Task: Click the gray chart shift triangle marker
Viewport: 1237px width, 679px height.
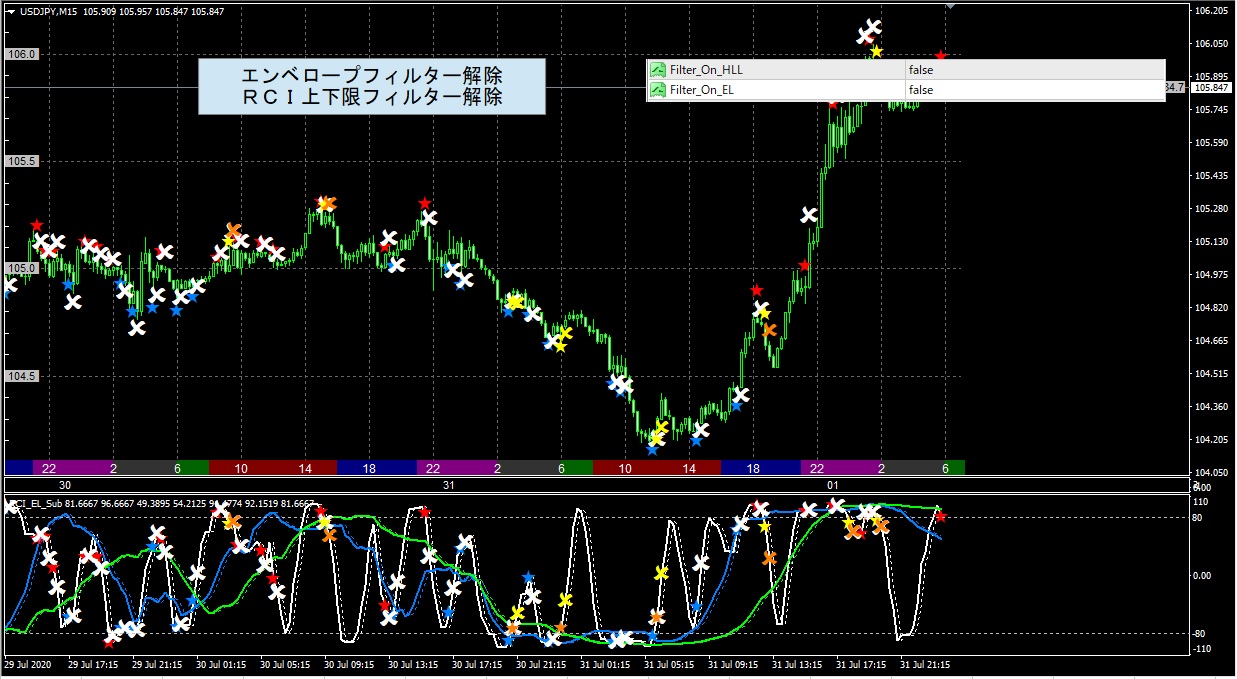Action: [x=950, y=5]
